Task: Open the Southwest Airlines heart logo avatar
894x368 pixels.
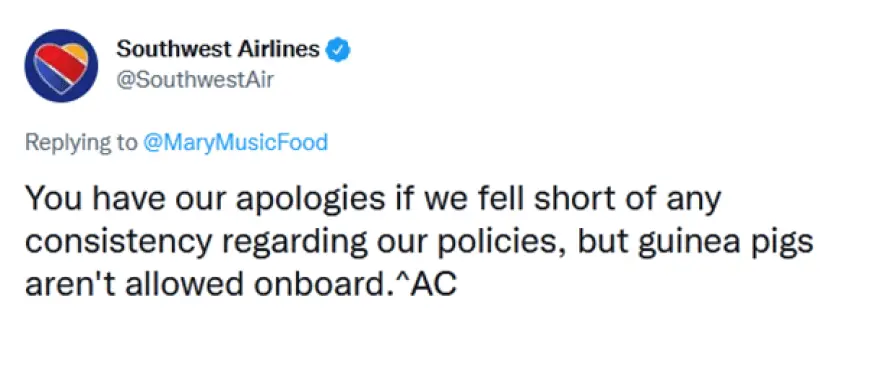Action: (x=61, y=66)
